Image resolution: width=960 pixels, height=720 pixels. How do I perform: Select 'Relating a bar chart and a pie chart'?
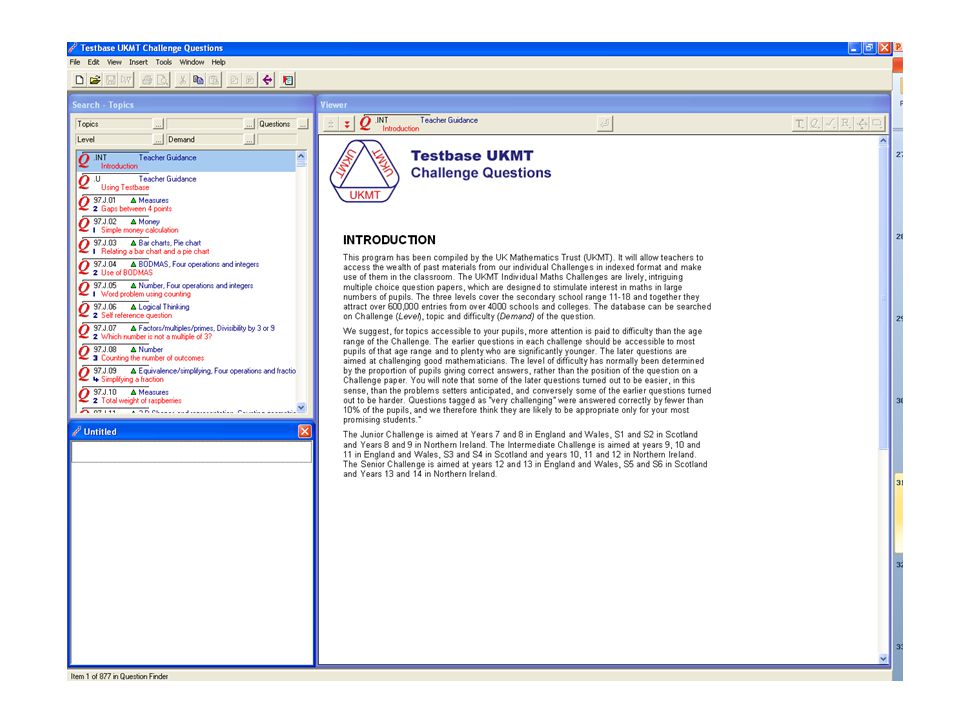click(186, 247)
